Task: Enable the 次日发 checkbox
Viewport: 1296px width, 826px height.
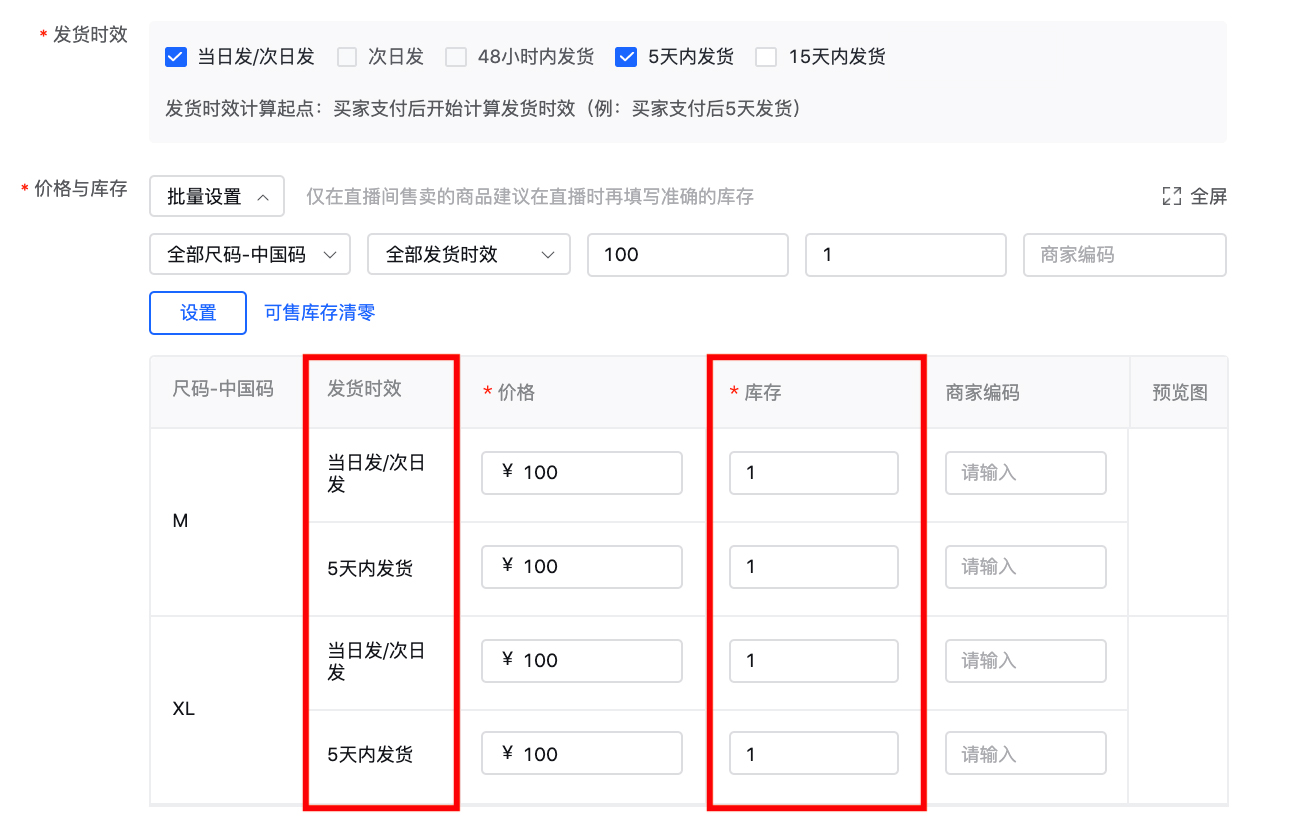Action: tap(347, 57)
